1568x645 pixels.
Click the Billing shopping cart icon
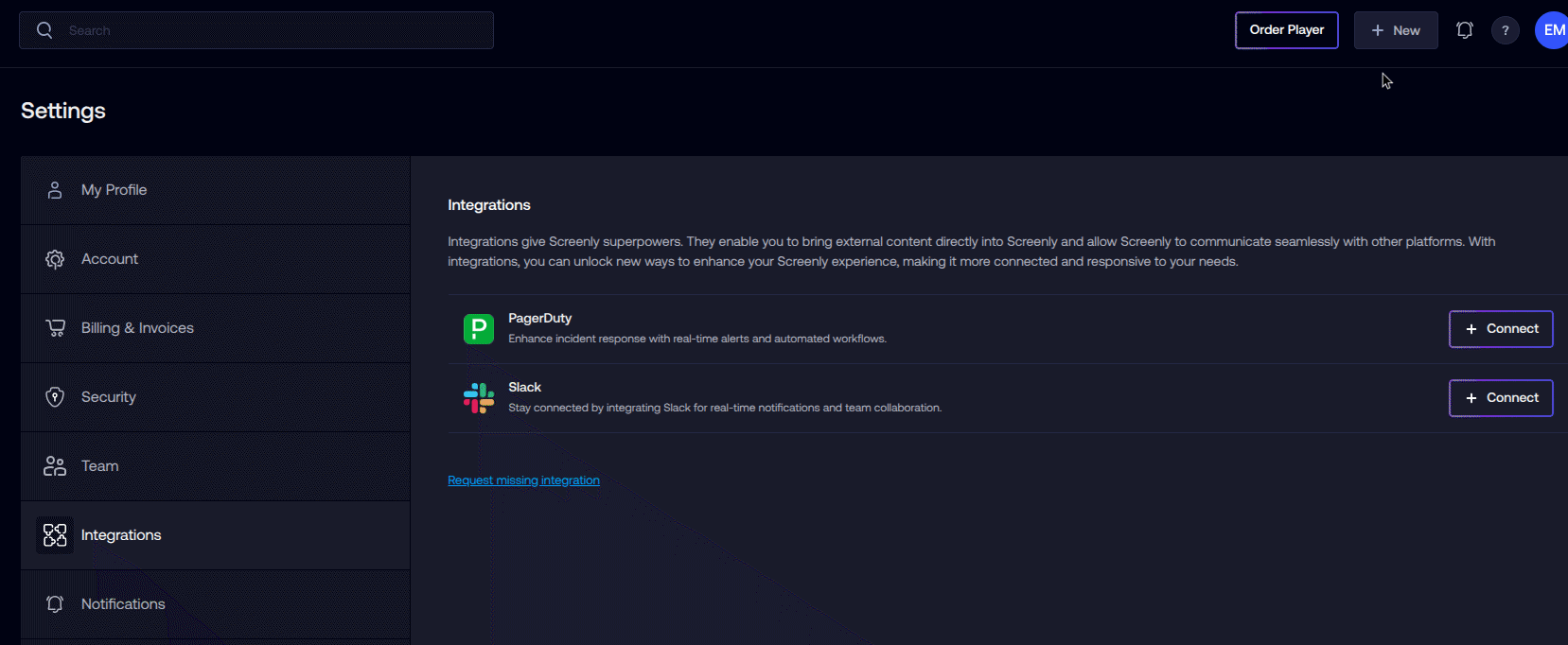point(55,328)
